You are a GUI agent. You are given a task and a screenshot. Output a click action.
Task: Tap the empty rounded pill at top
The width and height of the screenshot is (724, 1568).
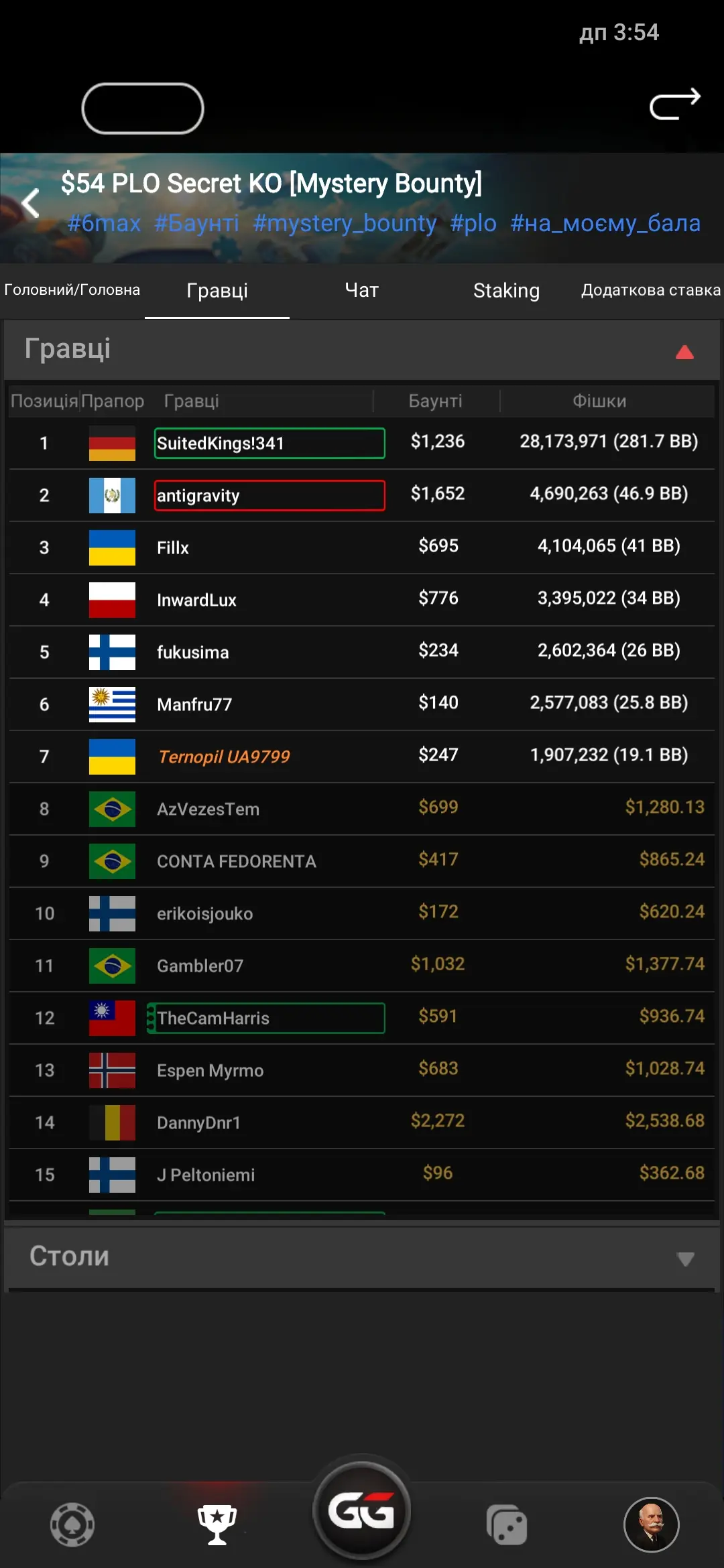(143, 109)
